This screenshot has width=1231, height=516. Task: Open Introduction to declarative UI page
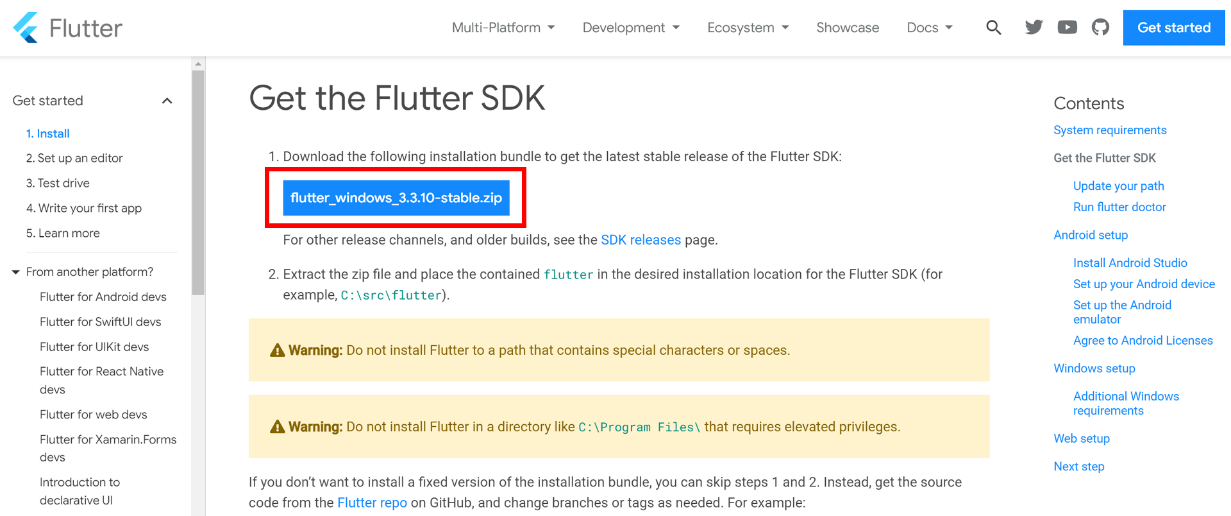click(80, 491)
